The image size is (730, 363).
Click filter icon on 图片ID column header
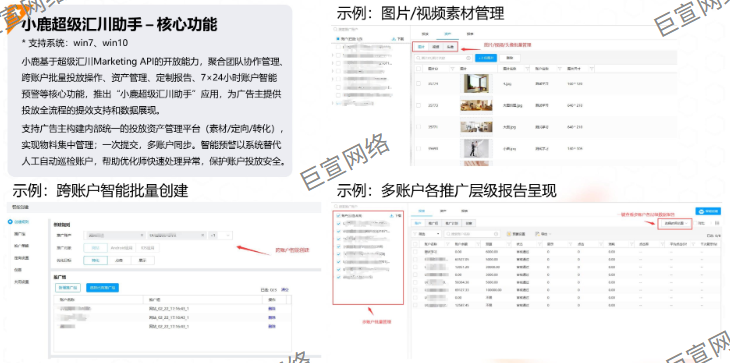point(453,69)
